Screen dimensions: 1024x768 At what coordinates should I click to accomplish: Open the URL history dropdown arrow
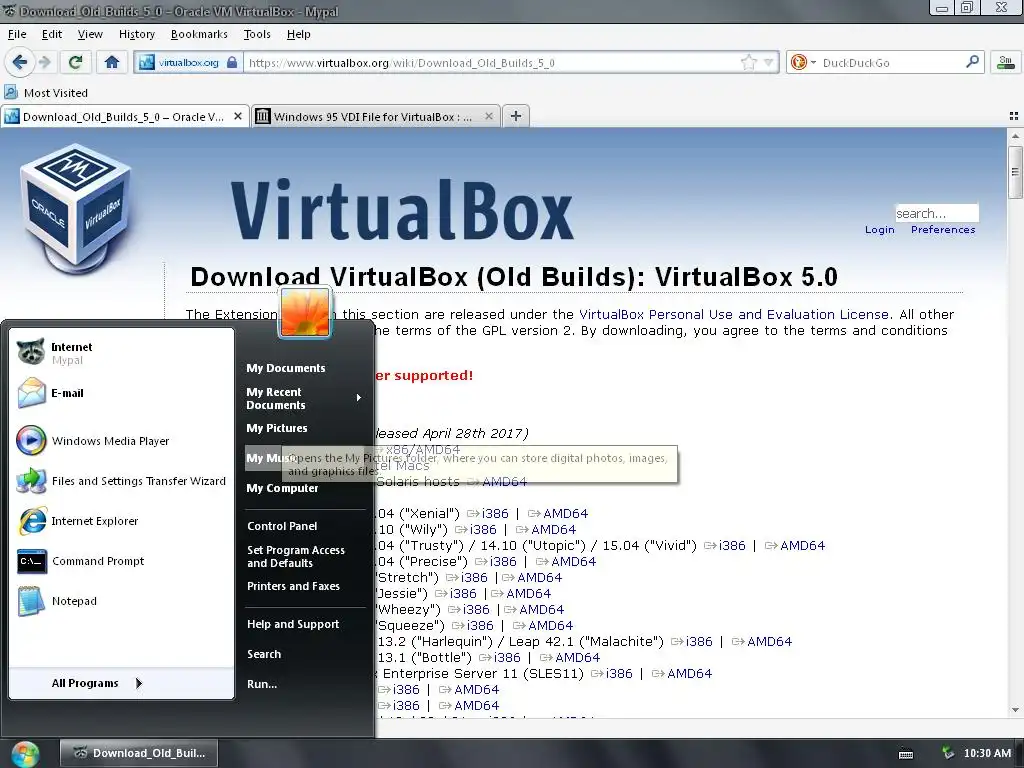point(769,63)
